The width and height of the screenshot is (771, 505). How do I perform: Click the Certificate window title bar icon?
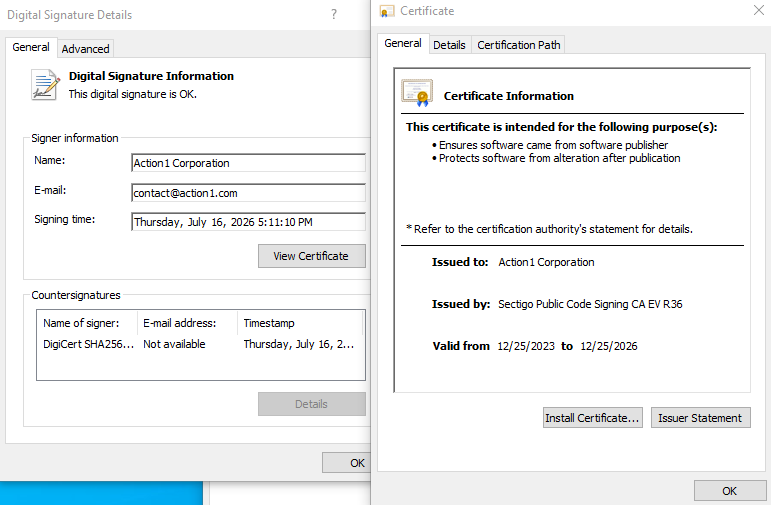[x=387, y=11]
